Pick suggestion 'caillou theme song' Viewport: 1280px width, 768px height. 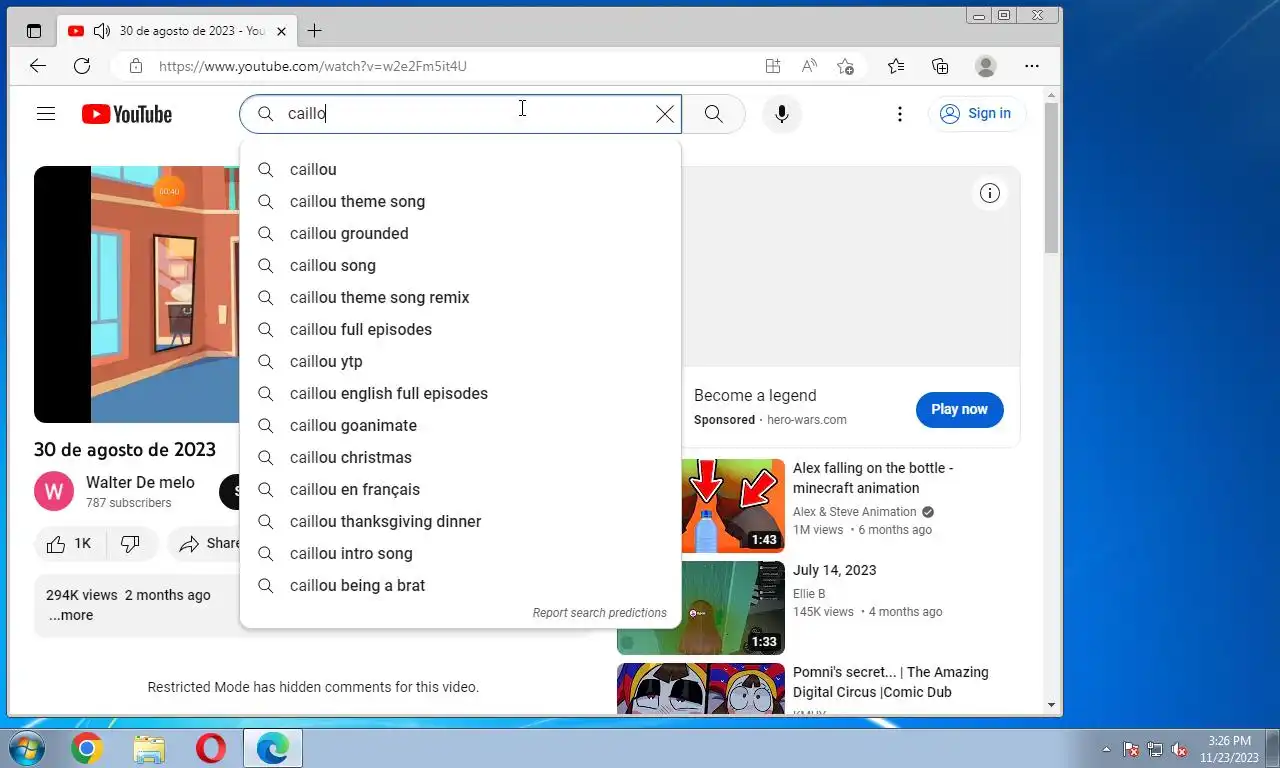tap(460, 202)
